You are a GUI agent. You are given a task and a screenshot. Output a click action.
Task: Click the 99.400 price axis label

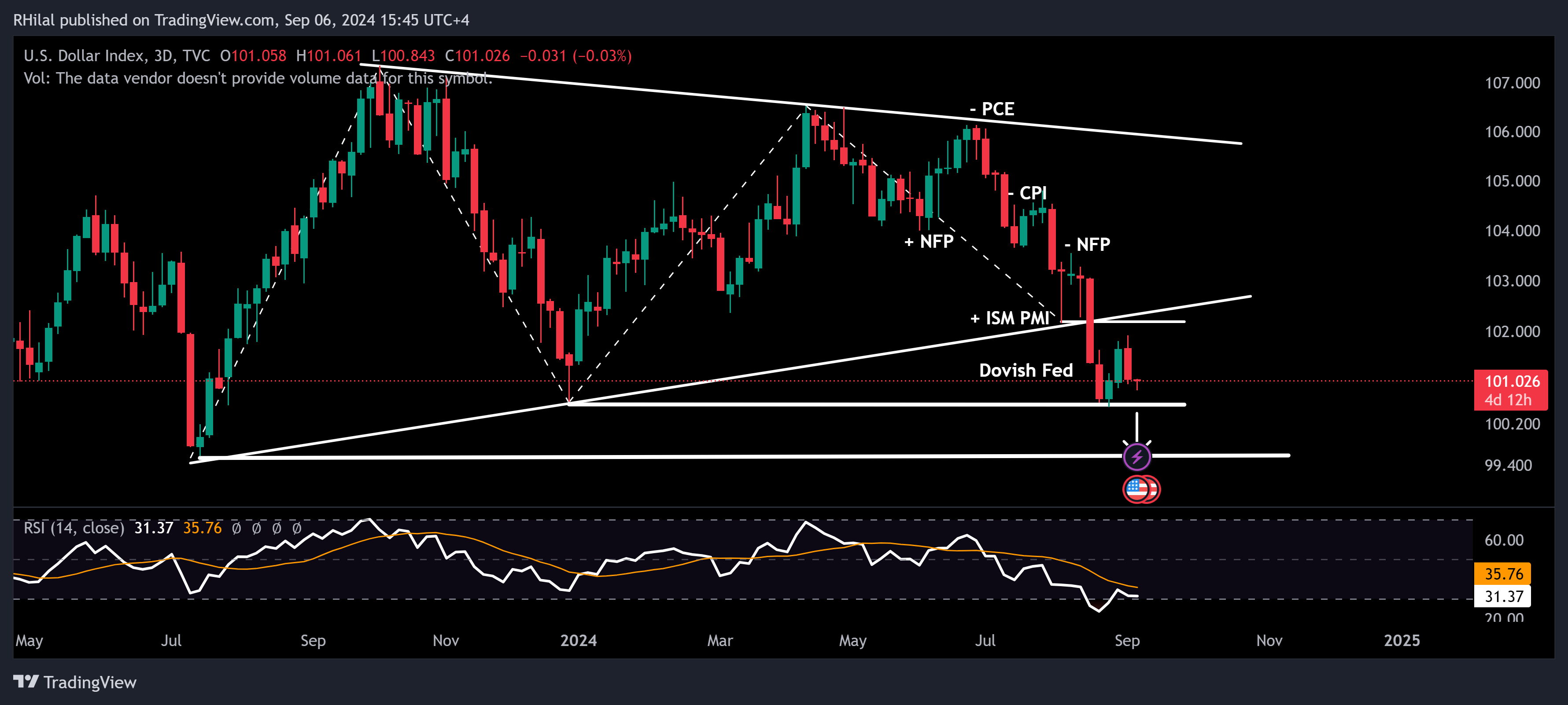(x=1508, y=465)
